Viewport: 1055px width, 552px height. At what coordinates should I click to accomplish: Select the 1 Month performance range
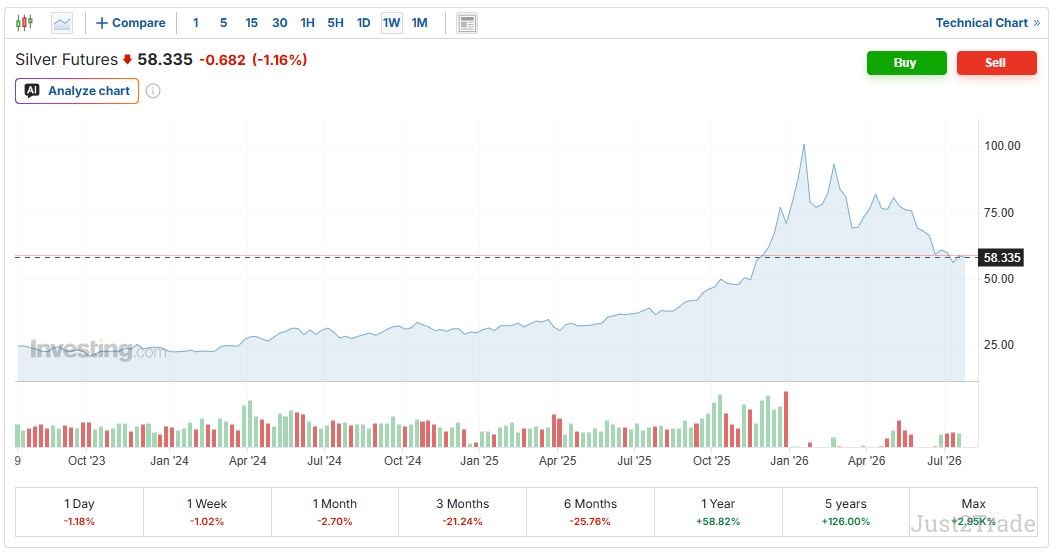pyautogui.click(x=335, y=512)
